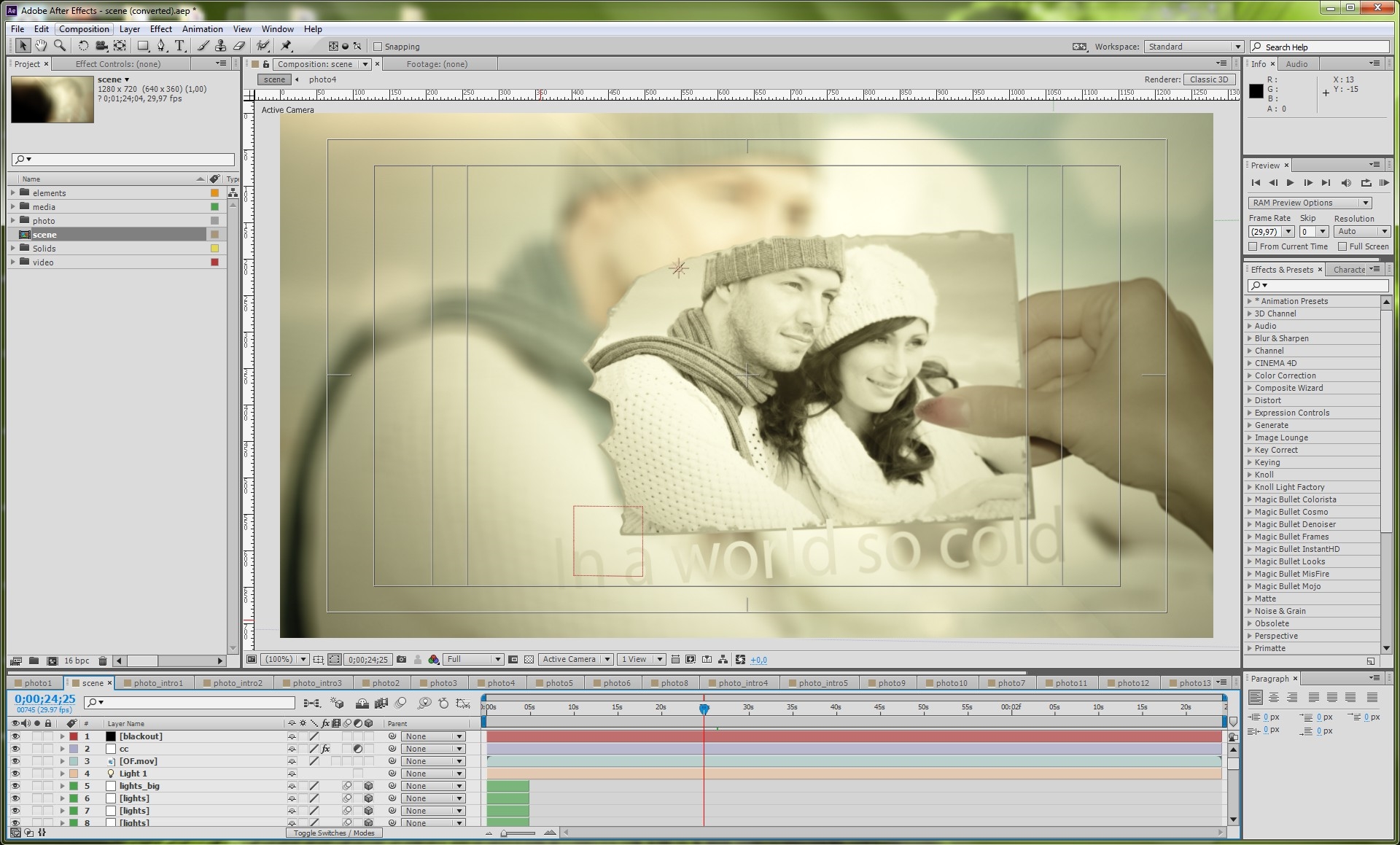This screenshot has width=1400, height=845.
Task: Open the Composition menu
Action: pyautogui.click(x=84, y=29)
